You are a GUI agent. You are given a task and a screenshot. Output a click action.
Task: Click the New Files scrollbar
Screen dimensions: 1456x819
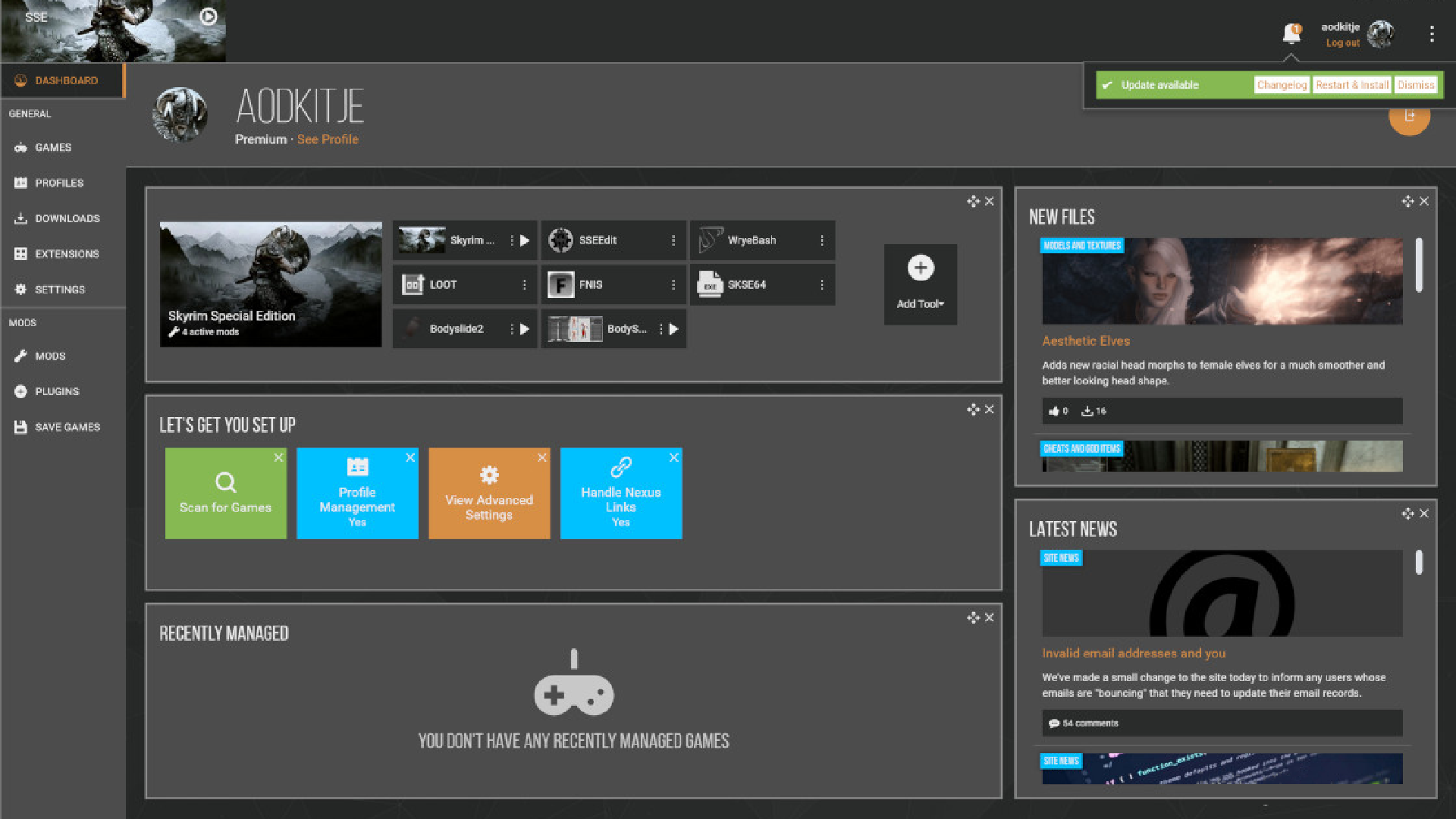pos(1419,265)
